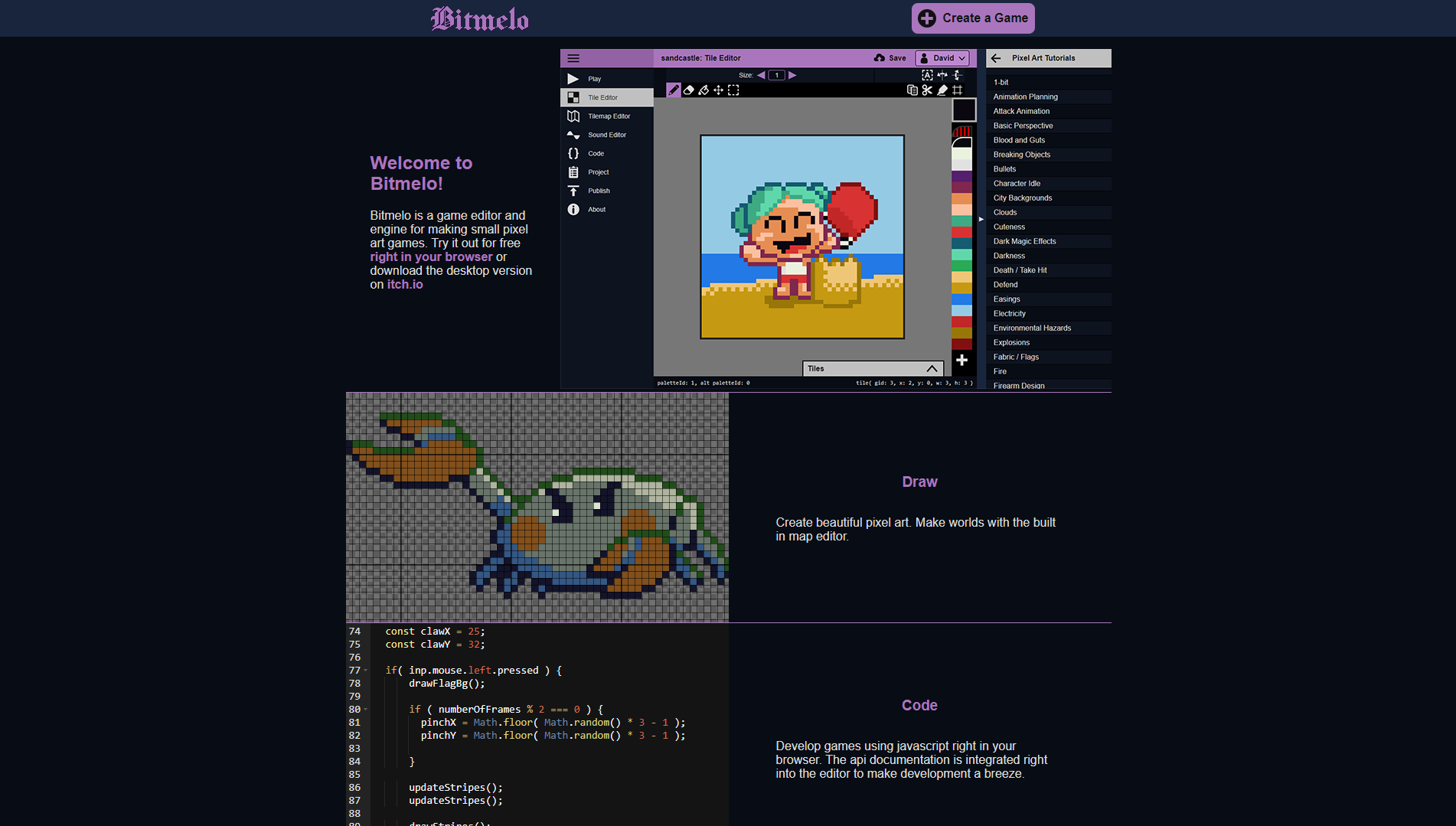Open the Blood and Guts tutorial

pos(1049,140)
